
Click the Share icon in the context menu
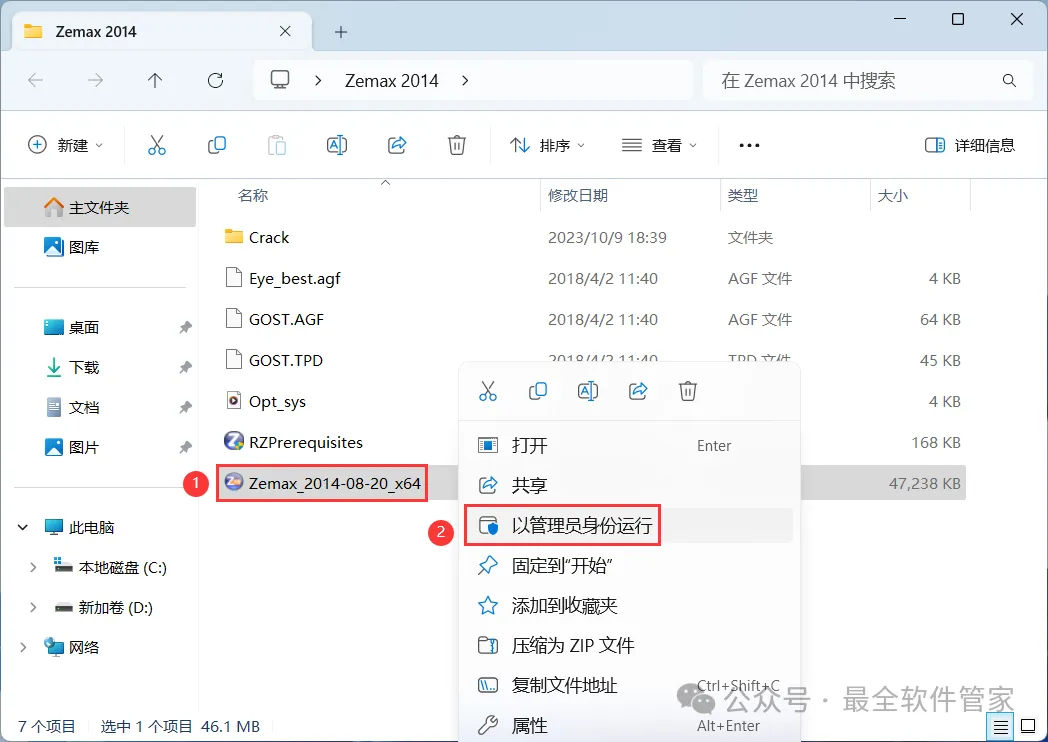pos(638,391)
